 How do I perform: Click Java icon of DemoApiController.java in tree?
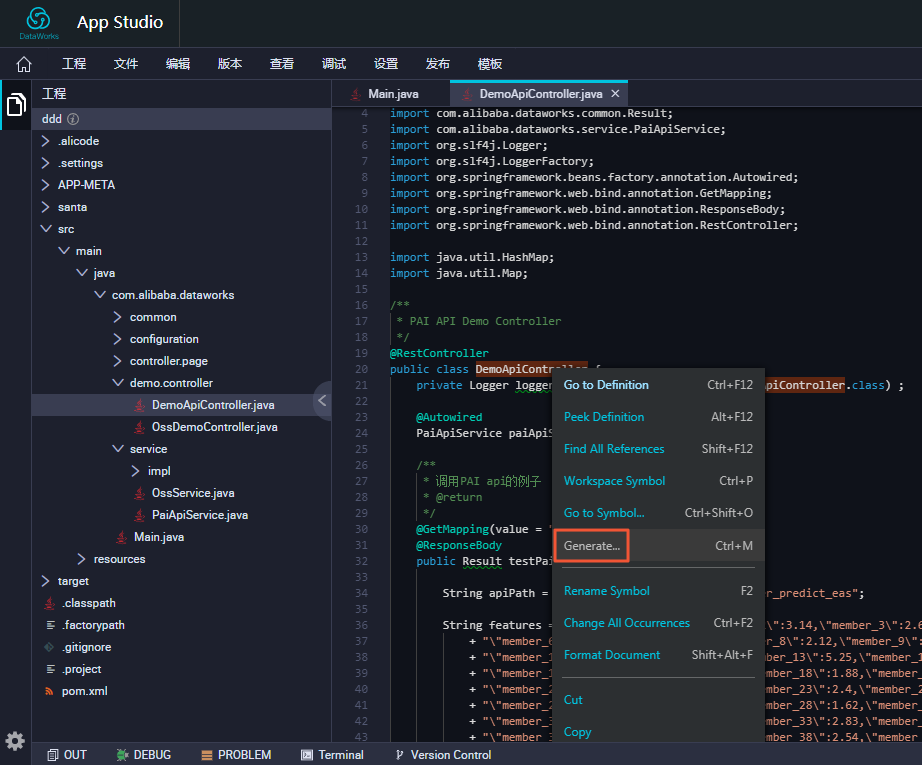(x=139, y=405)
